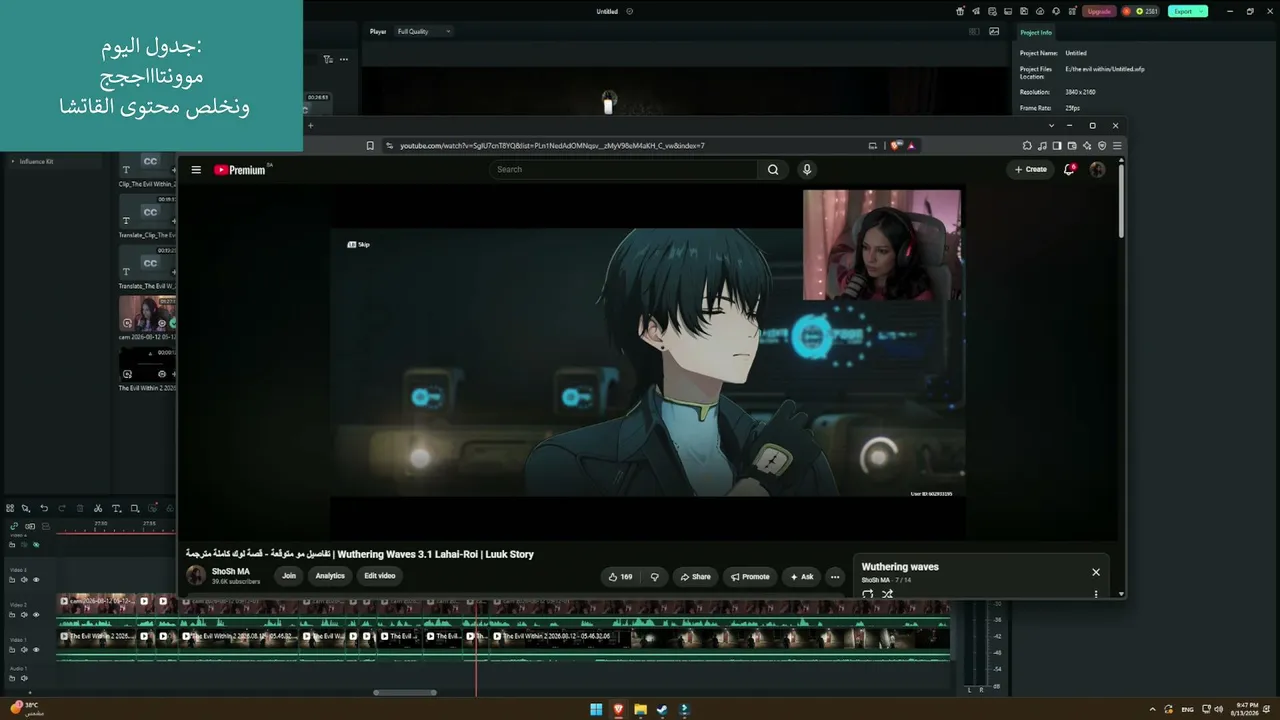Click the Ask button under video
Image resolution: width=1280 pixels, height=720 pixels.
[x=802, y=577]
